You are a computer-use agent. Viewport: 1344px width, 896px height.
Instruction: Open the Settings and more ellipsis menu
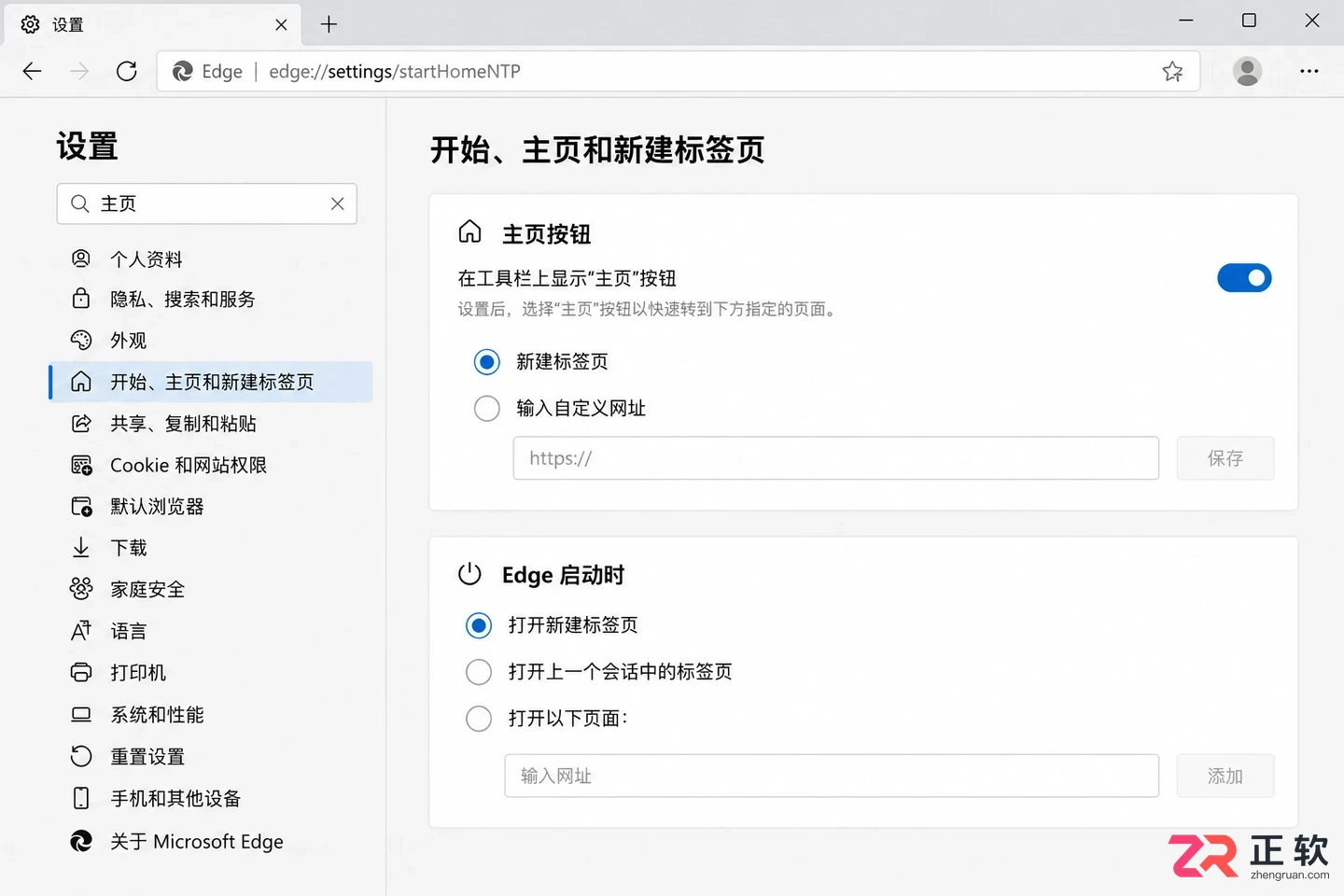[x=1309, y=71]
